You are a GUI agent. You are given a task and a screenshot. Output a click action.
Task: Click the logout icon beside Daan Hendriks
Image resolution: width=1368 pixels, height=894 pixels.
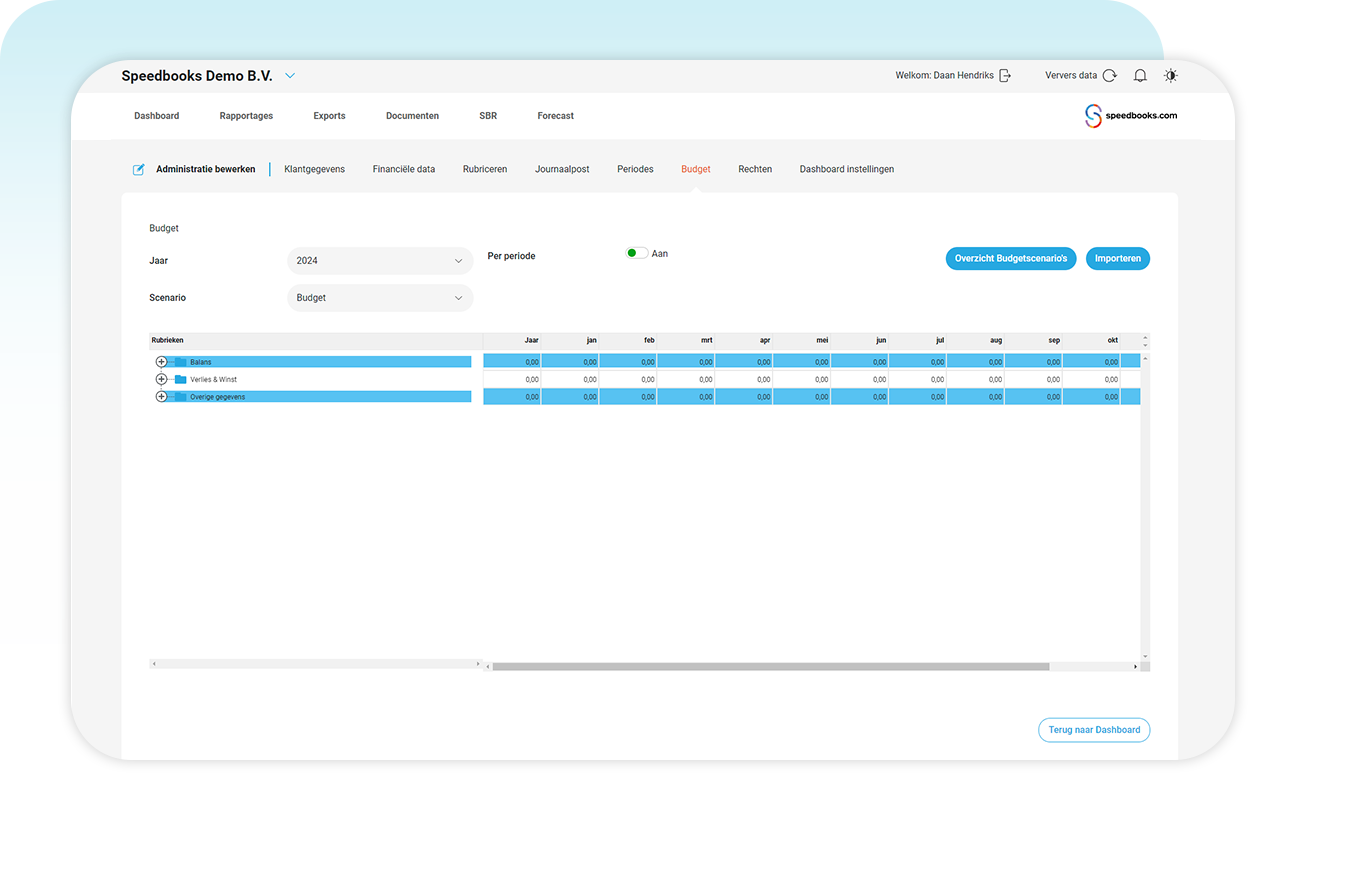point(1005,76)
